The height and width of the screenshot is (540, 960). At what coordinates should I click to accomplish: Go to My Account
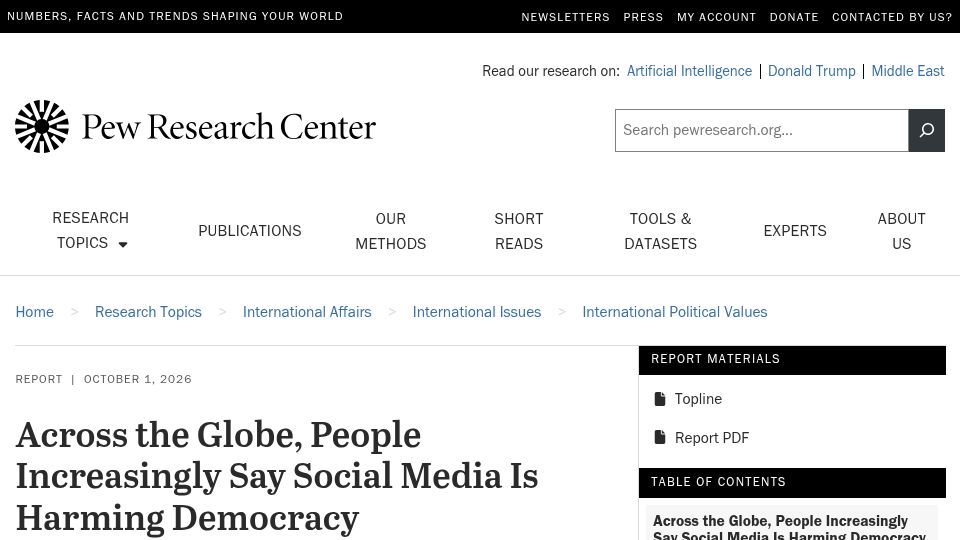[716, 17]
